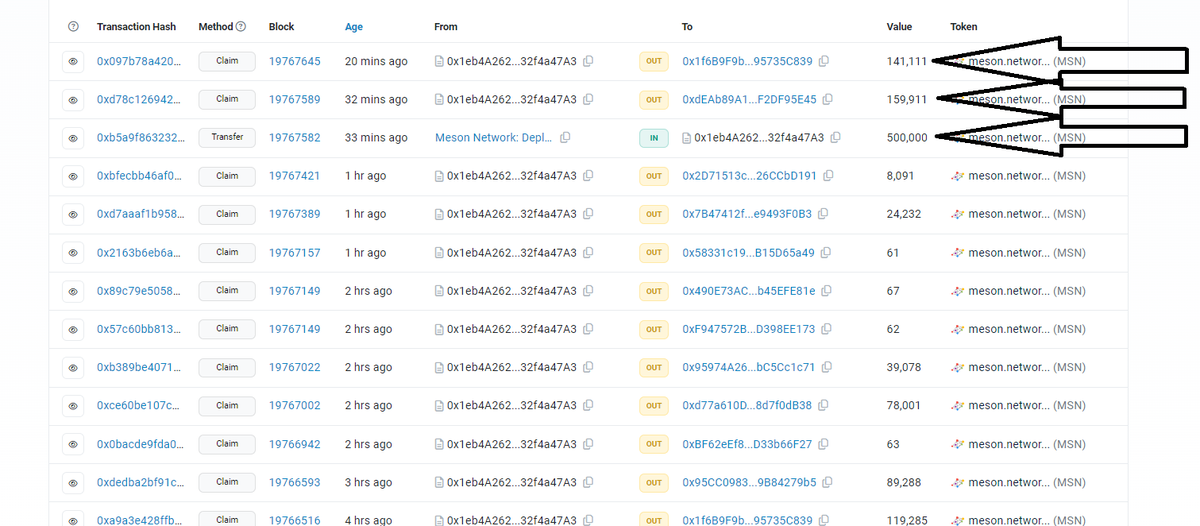This screenshot has width=1200, height=526.
Task: Copy To address 0xF947572B...D398EE173
Action: 827,328
